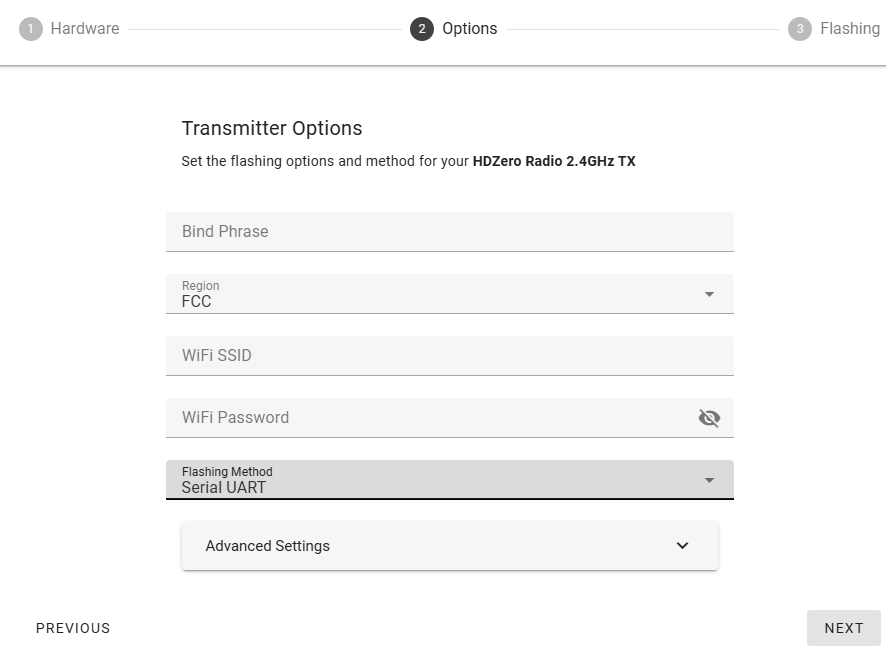Click the Transmitter Options heading
Screen dimensions: 886x655
pos(272,128)
